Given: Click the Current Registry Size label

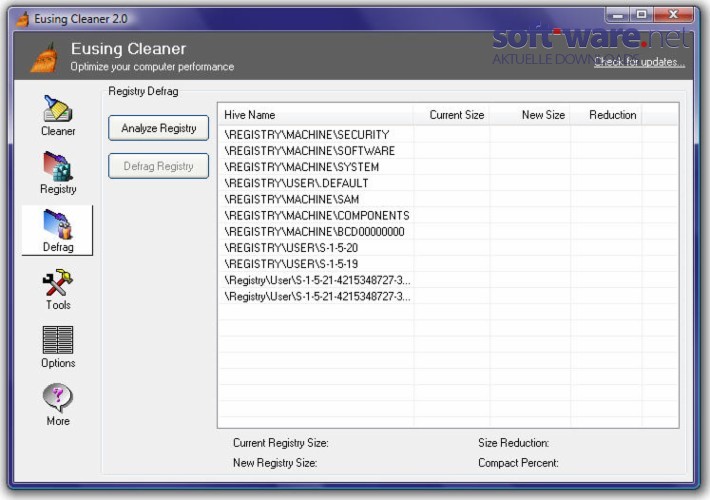Looking at the screenshot, I should pyautogui.click(x=281, y=443).
